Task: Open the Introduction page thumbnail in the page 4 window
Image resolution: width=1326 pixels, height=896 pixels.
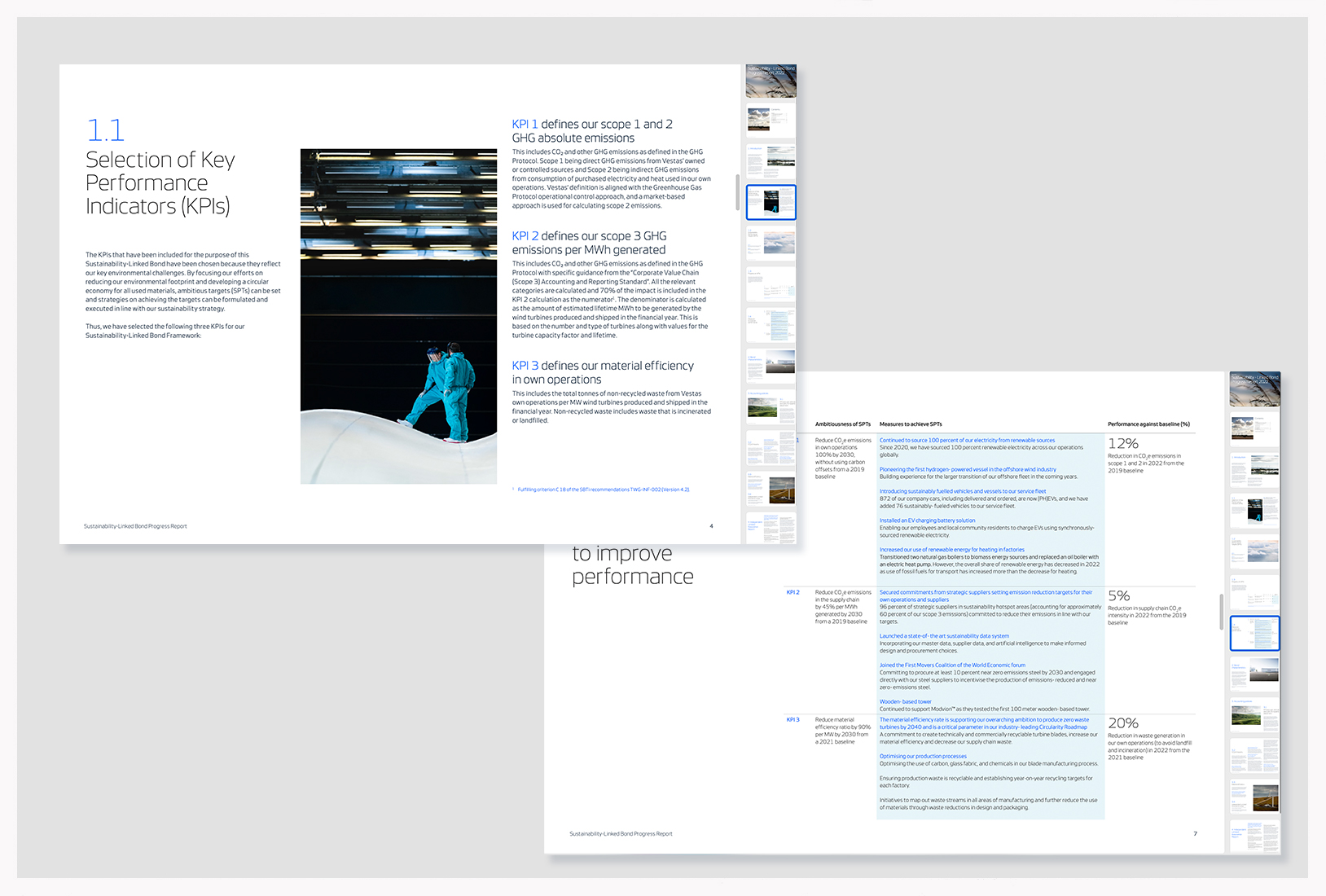Action: 771,161
